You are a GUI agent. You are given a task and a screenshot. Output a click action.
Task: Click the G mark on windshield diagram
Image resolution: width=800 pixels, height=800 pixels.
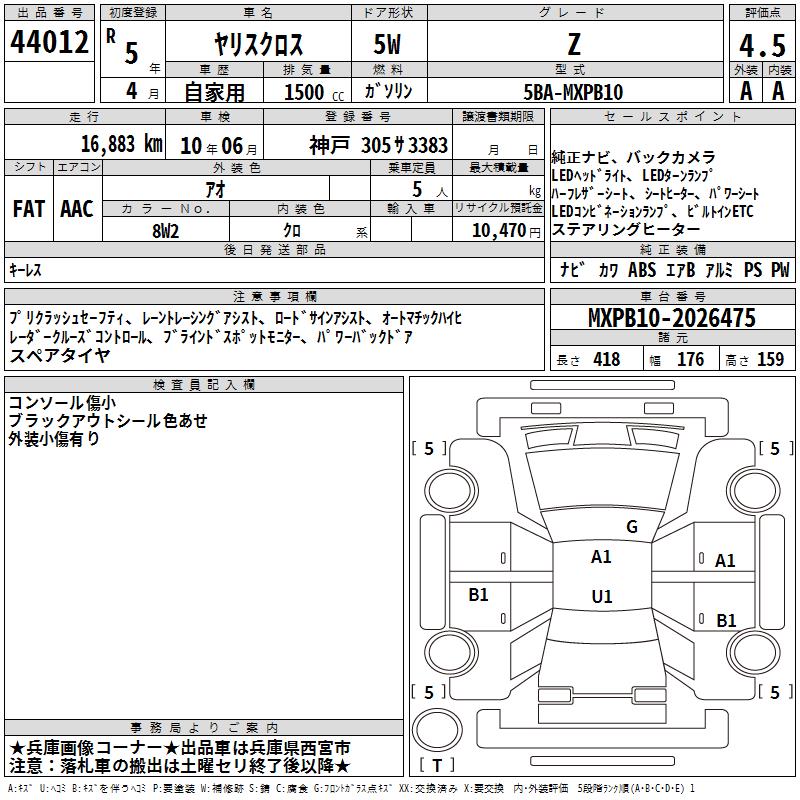(x=632, y=527)
